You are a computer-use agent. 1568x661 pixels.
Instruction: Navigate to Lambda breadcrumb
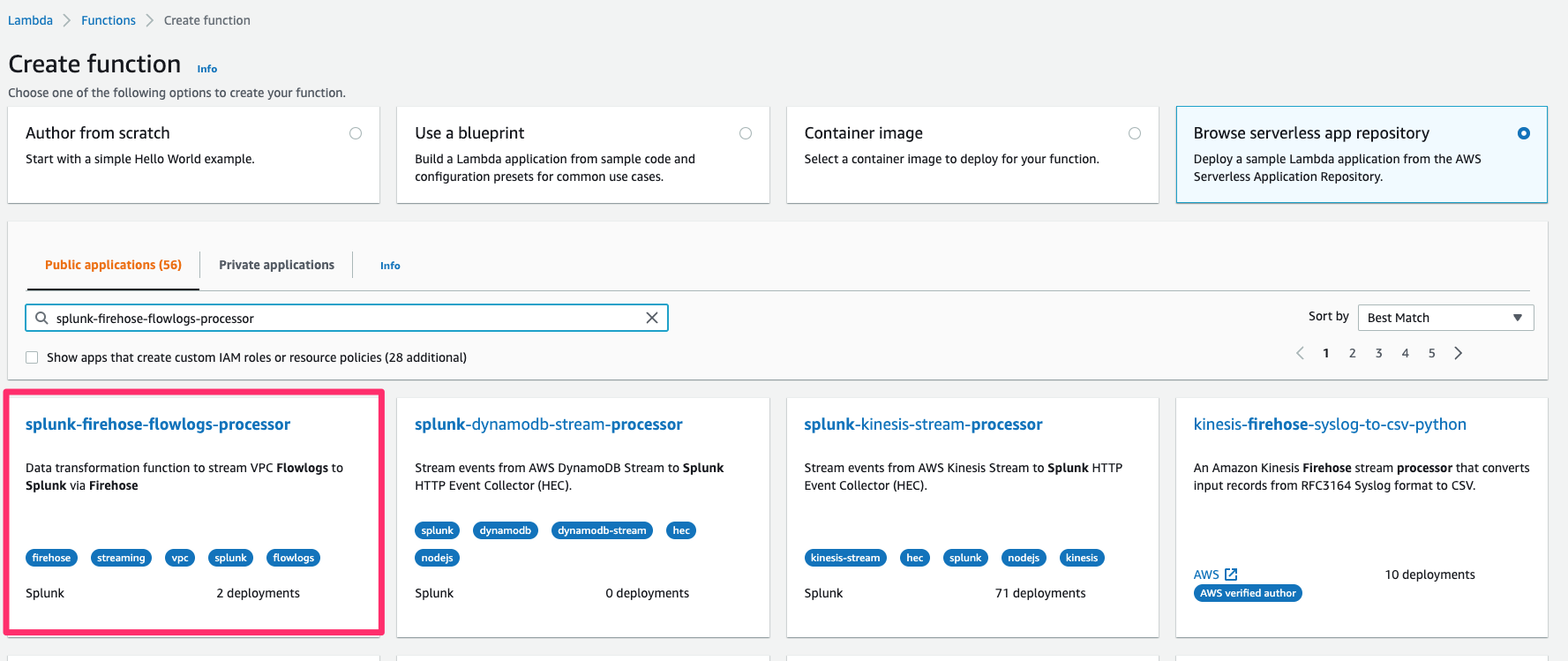point(30,20)
